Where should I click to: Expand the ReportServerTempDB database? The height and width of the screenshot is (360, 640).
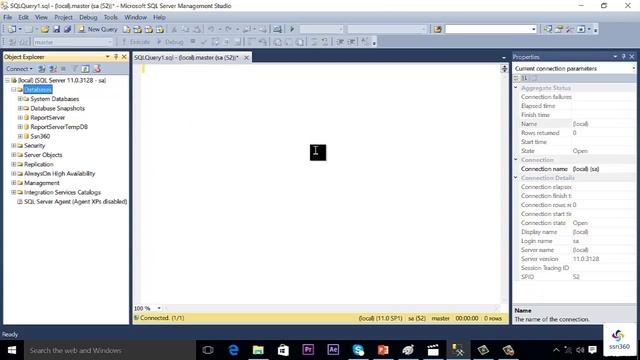[x=20, y=127]
